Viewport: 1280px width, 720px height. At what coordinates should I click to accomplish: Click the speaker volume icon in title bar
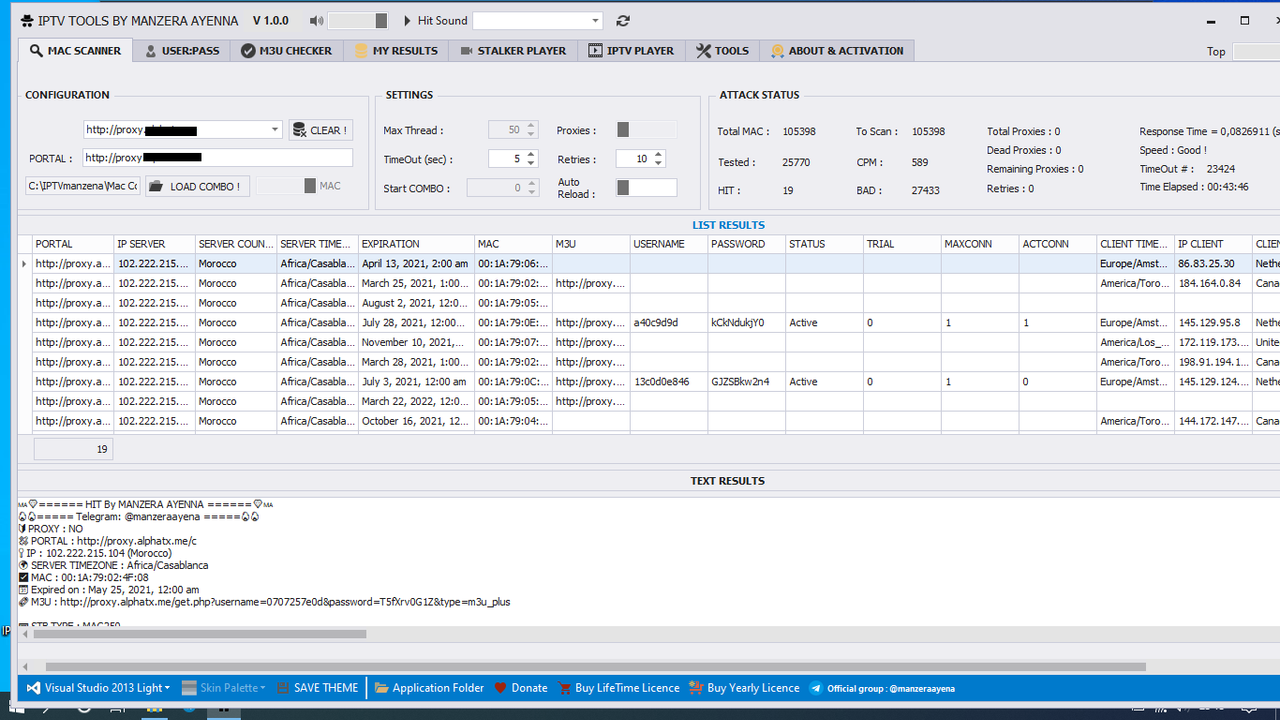click(x=317, y=21)
